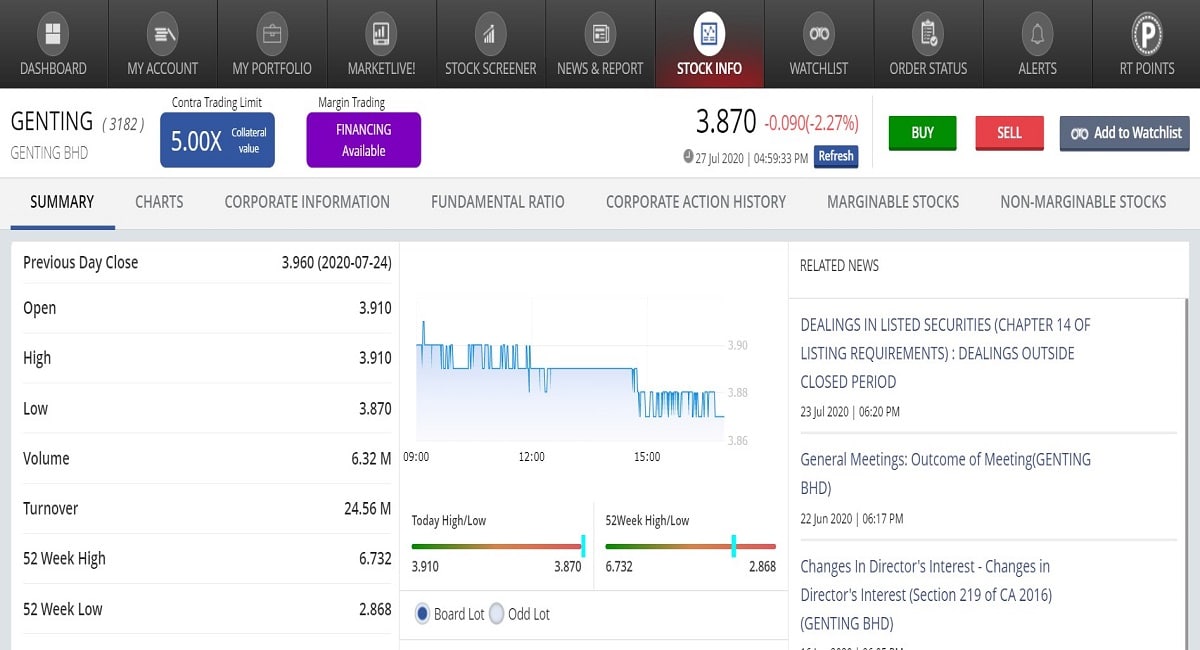Click the Related News heading

[839, 266]
